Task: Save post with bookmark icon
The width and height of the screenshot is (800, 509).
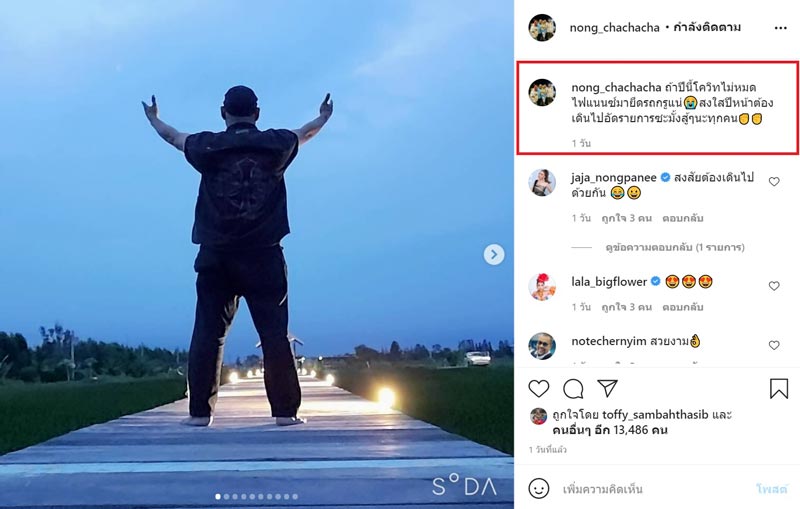Action: click(x=779, y=389)
